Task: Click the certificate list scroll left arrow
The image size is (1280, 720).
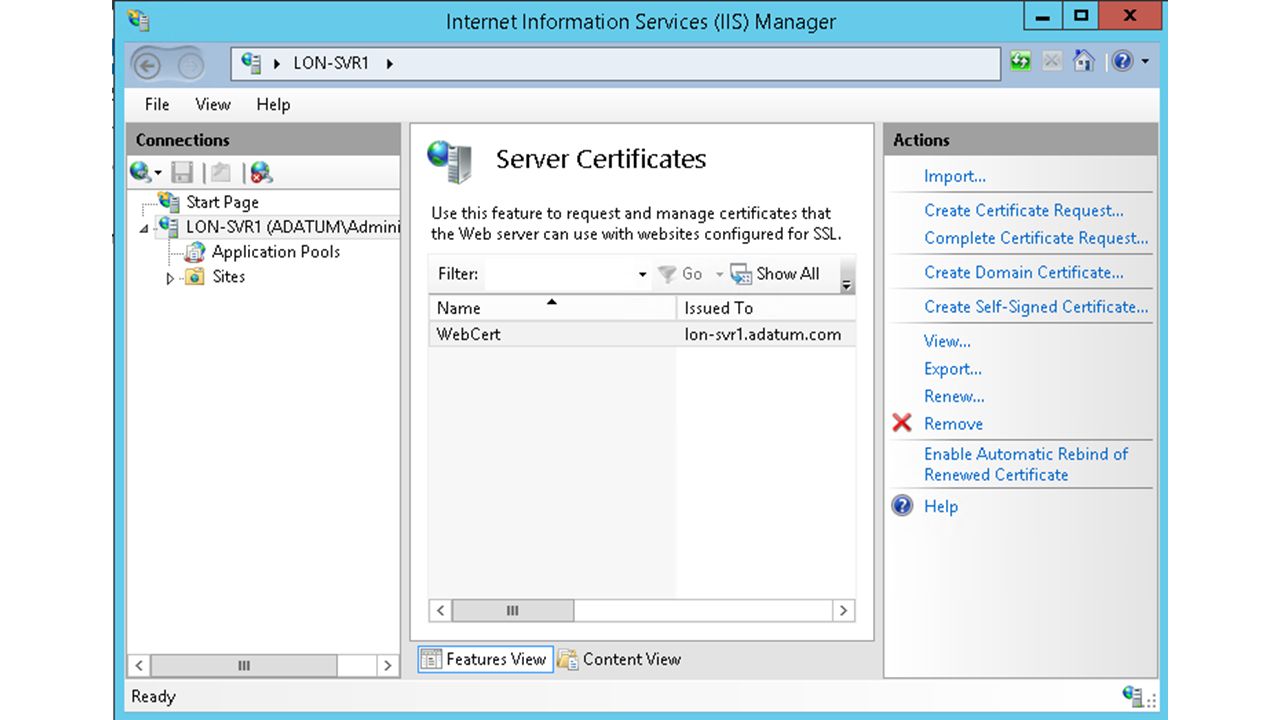Action: (x=440, y=610)
